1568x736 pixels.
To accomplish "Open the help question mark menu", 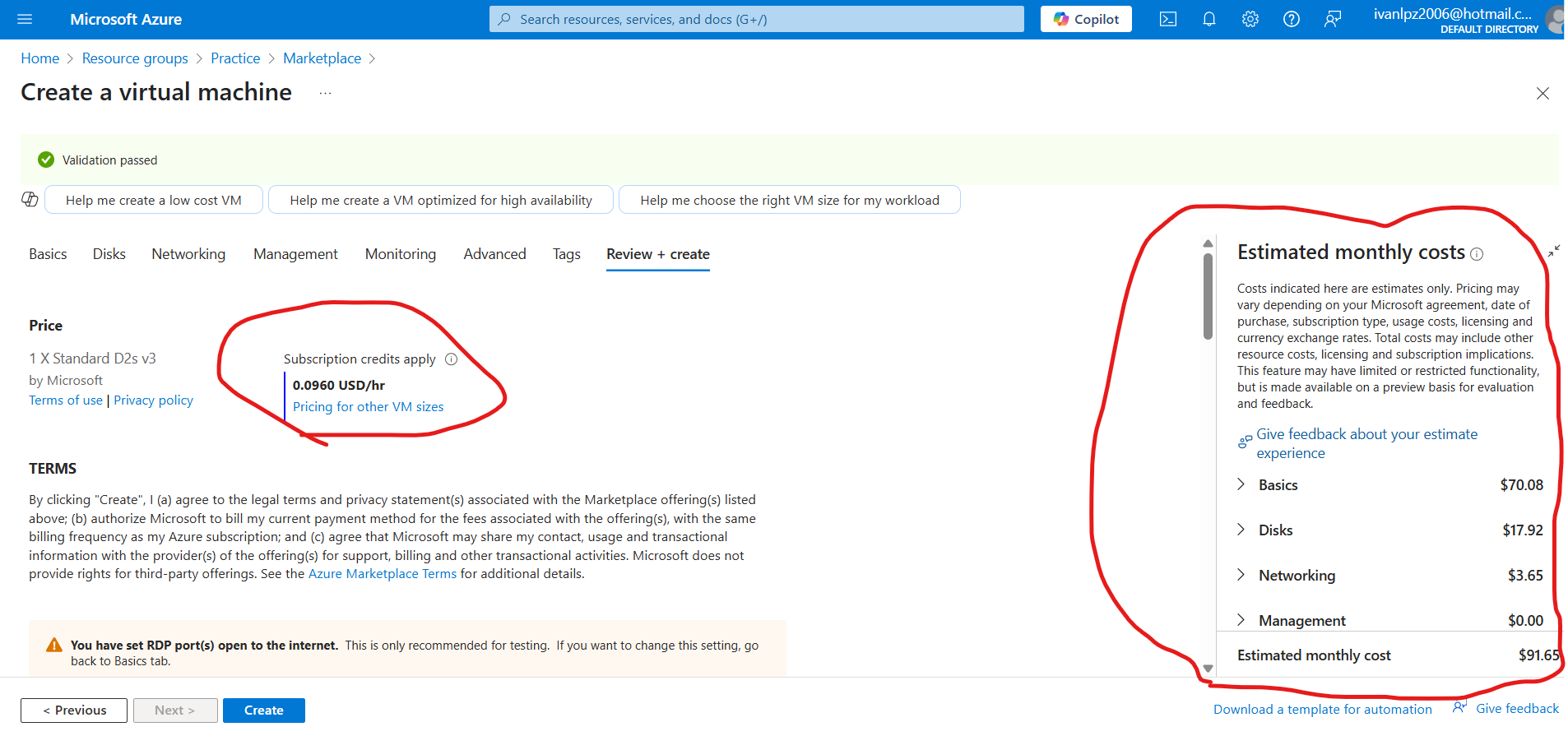I will click(1292, 19).
